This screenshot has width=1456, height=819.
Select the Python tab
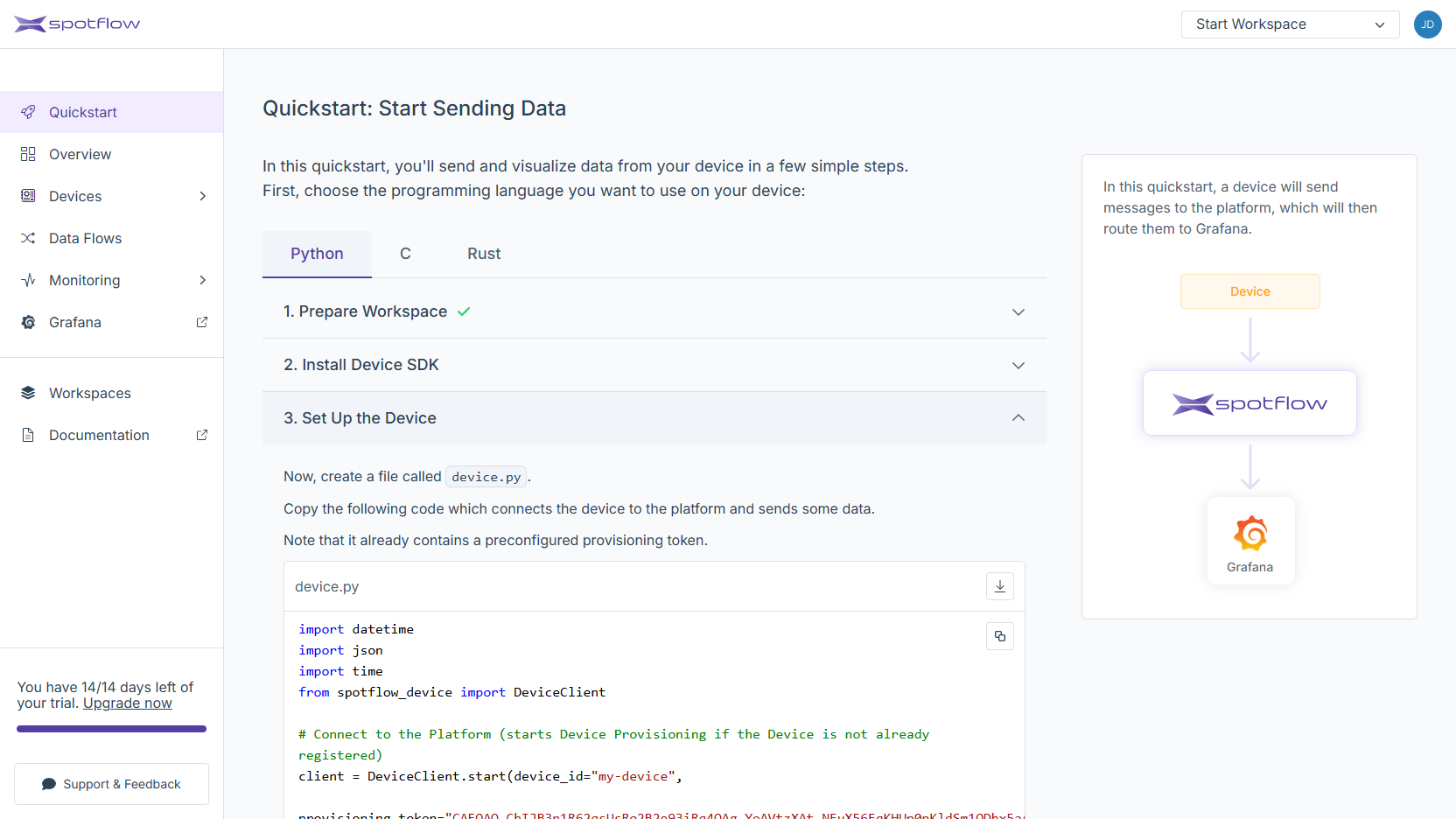click(x=317, y=254)
